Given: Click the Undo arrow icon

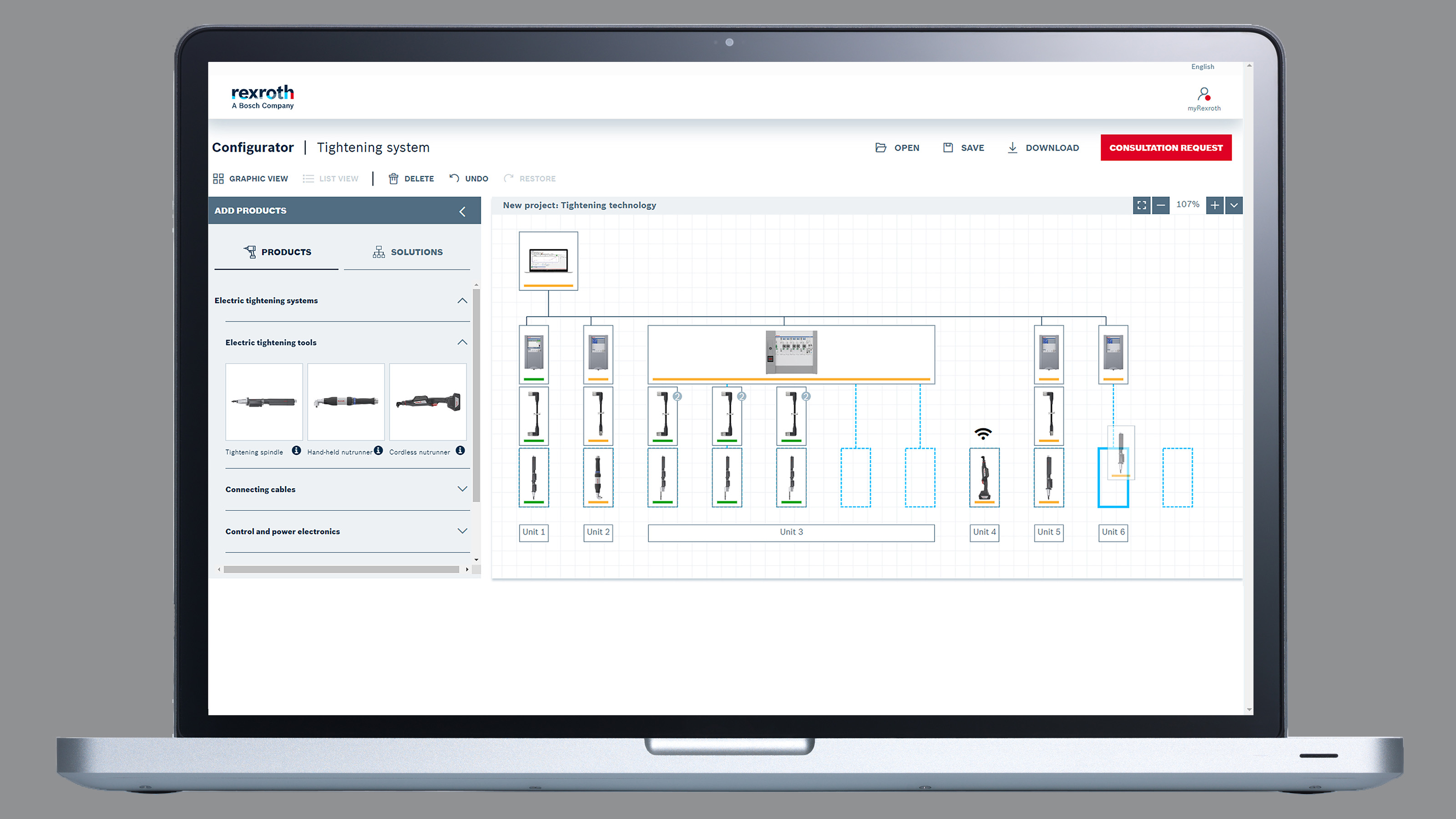Looking at the screenshot, I should tap(454, 178).
